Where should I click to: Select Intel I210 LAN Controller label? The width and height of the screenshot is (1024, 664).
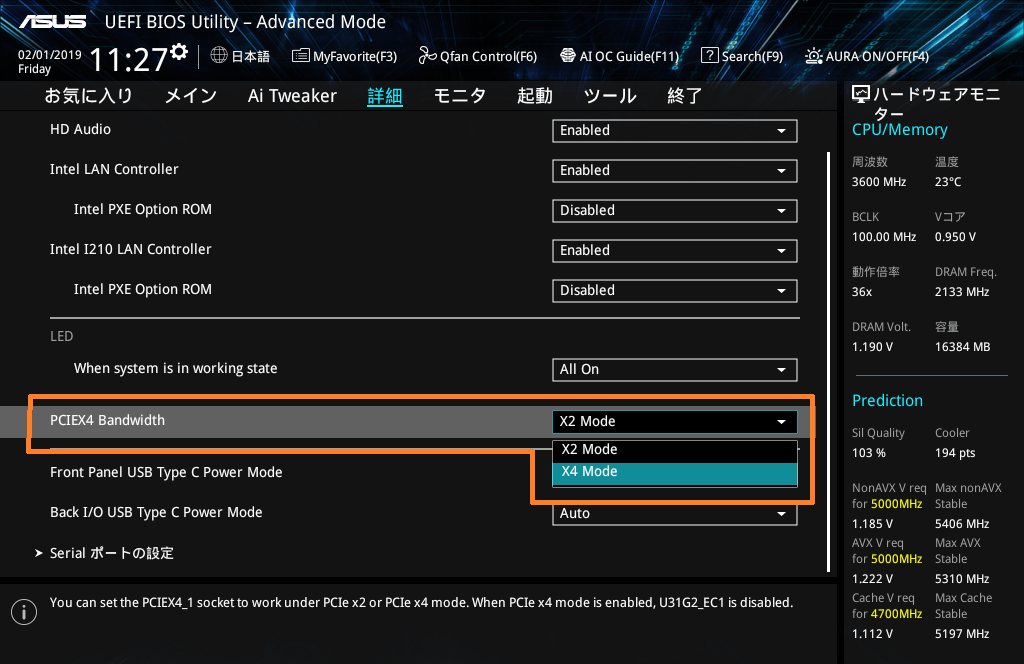click(x=131, y=249)
